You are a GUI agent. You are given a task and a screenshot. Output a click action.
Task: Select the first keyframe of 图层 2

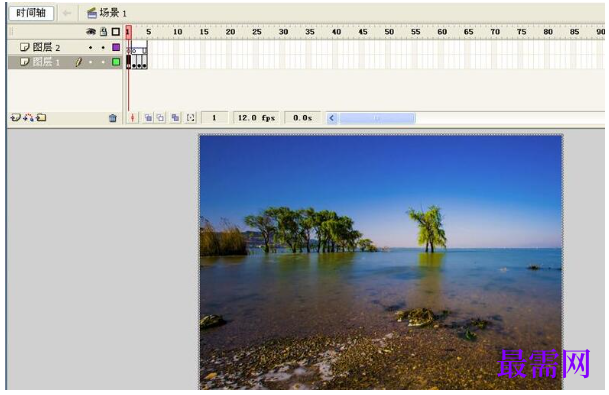(129, 48)
